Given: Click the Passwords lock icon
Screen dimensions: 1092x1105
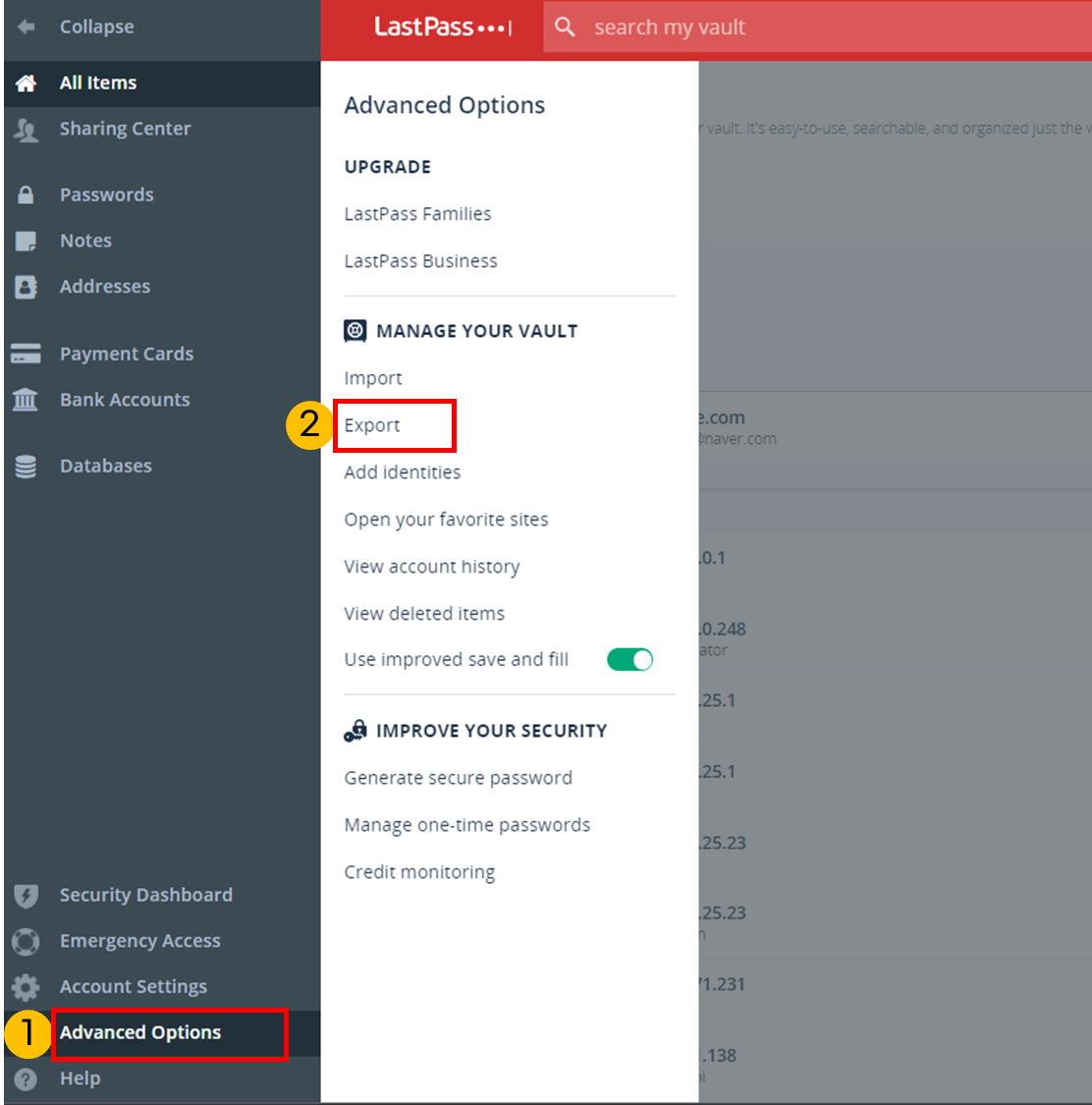Looking at the screenshot, I should coord(26,194).
